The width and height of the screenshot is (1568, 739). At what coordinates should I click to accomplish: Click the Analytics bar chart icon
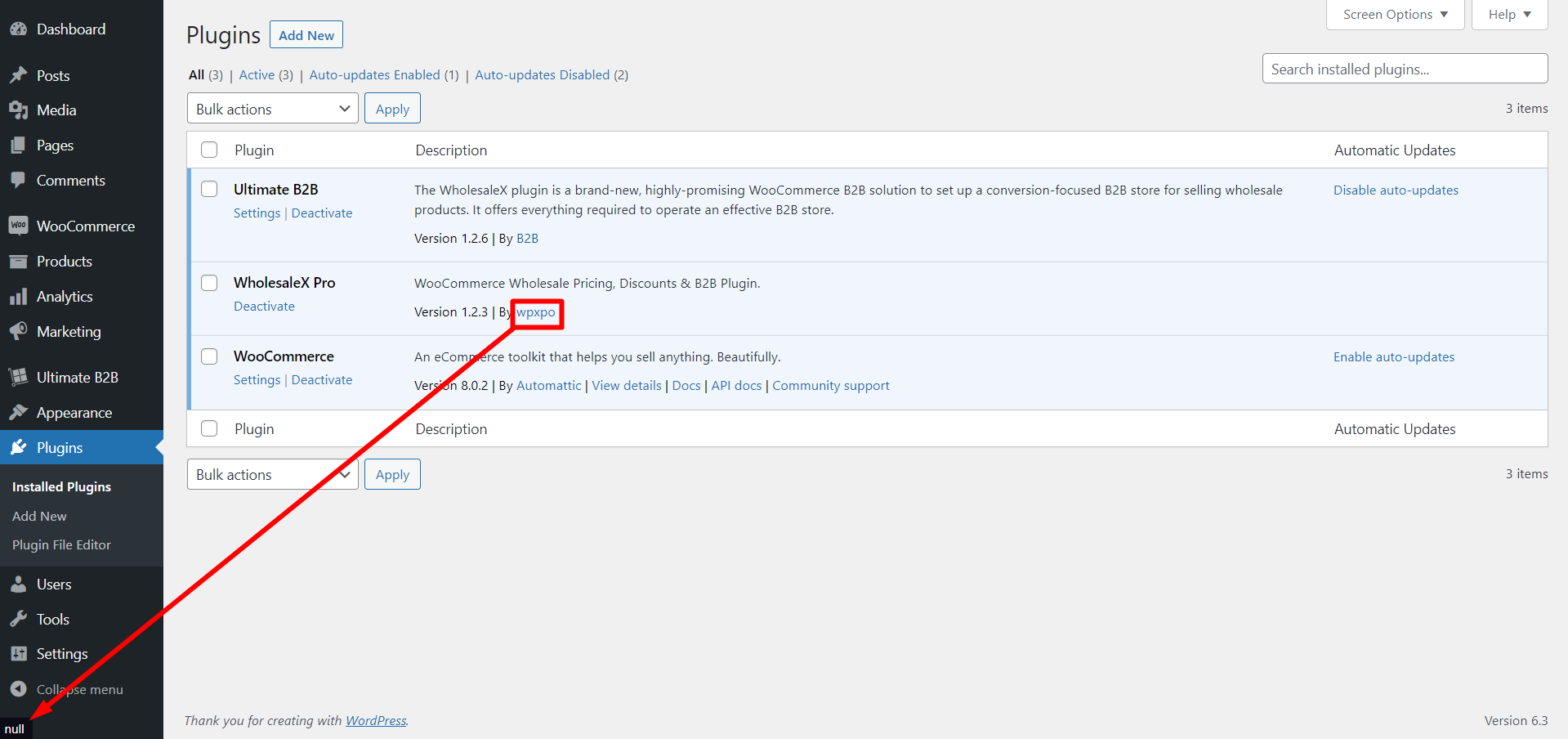click(18, 297)
